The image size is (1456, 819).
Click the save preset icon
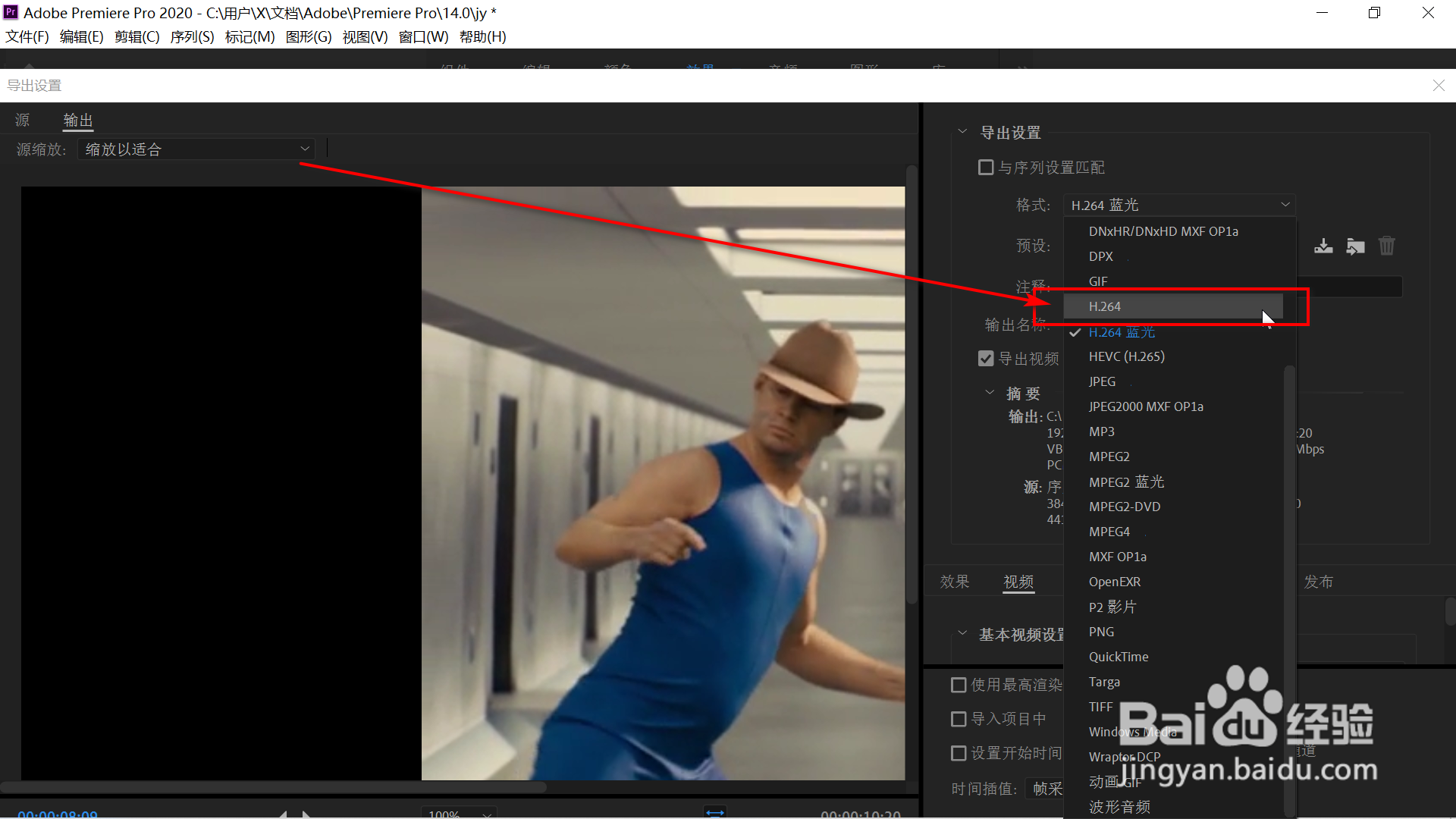pos(1323,246)
